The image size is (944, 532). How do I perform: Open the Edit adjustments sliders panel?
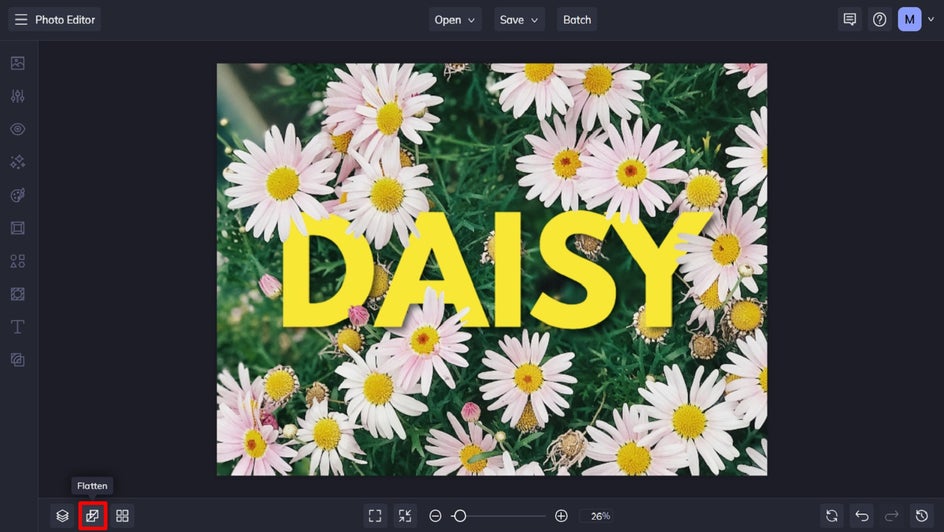17,96
